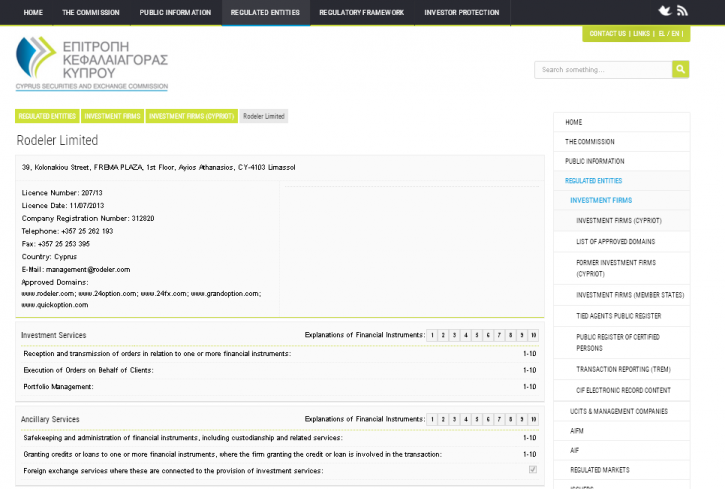The width and height of the screenshot is (725, 489).
Task: Click www.rodeler.com approved domain
Action: 48,293
